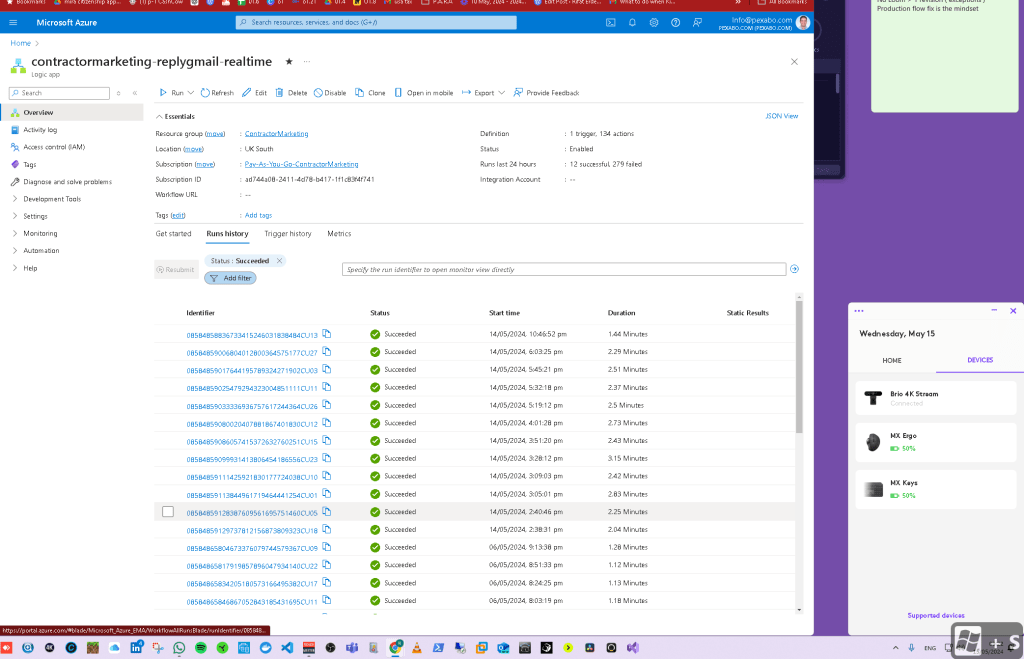Switch to Metrics tab
Image resolution: width=1024 pixels, height=659 pixels.
click(339, 234)
